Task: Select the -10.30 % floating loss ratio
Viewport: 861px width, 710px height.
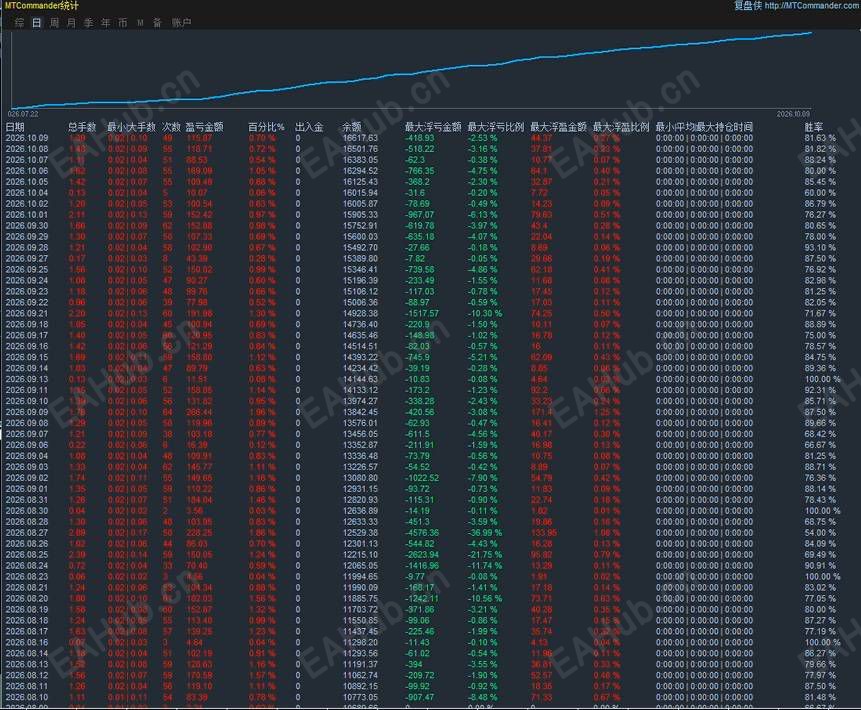Action: [484, 314]
